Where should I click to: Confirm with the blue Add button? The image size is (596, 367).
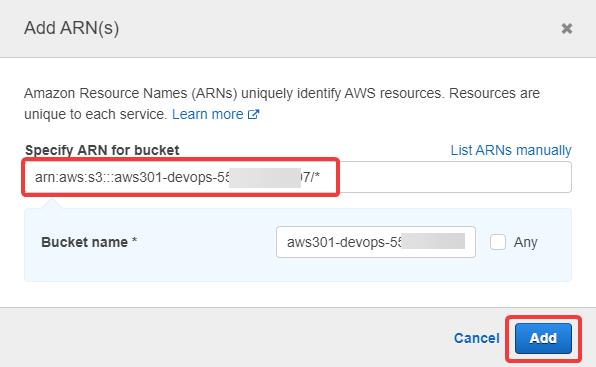tap(543, 338)
